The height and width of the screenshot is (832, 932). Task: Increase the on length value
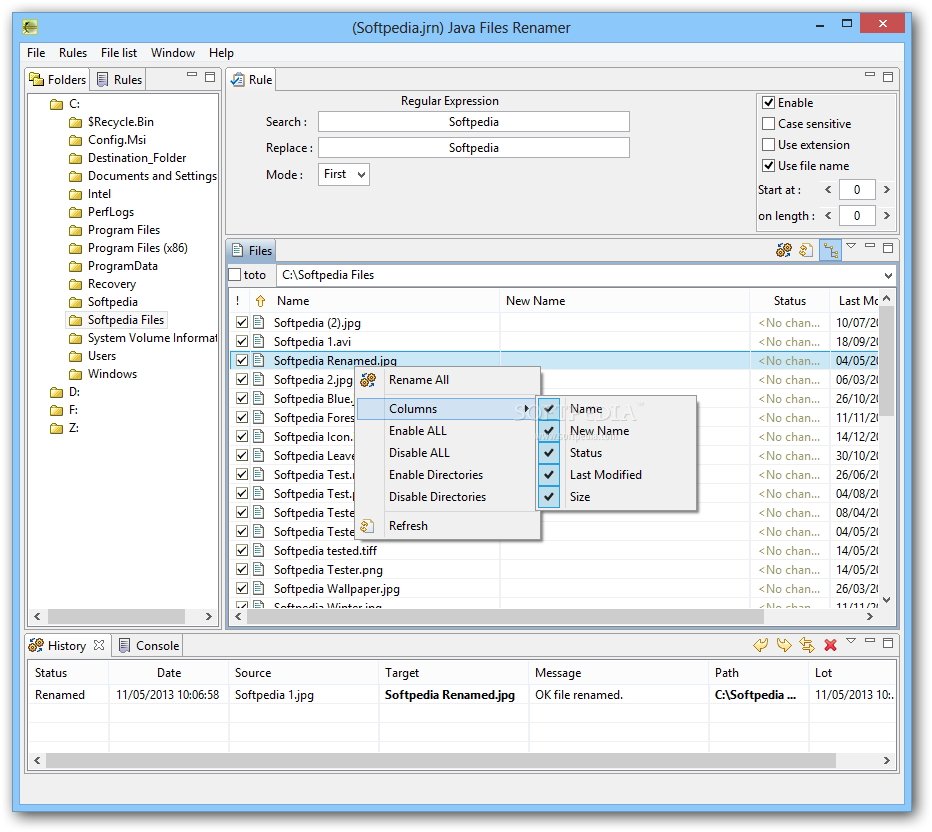[x=887, y=215]
